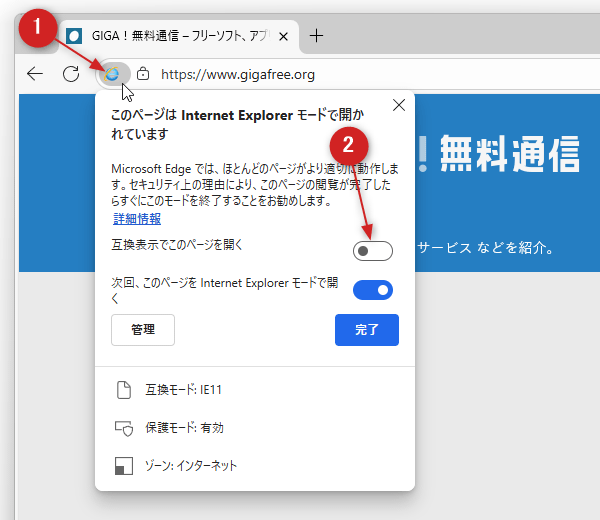Click the 管理 button
This screenshot has height=520, width=600.
[x=143, y=329]
